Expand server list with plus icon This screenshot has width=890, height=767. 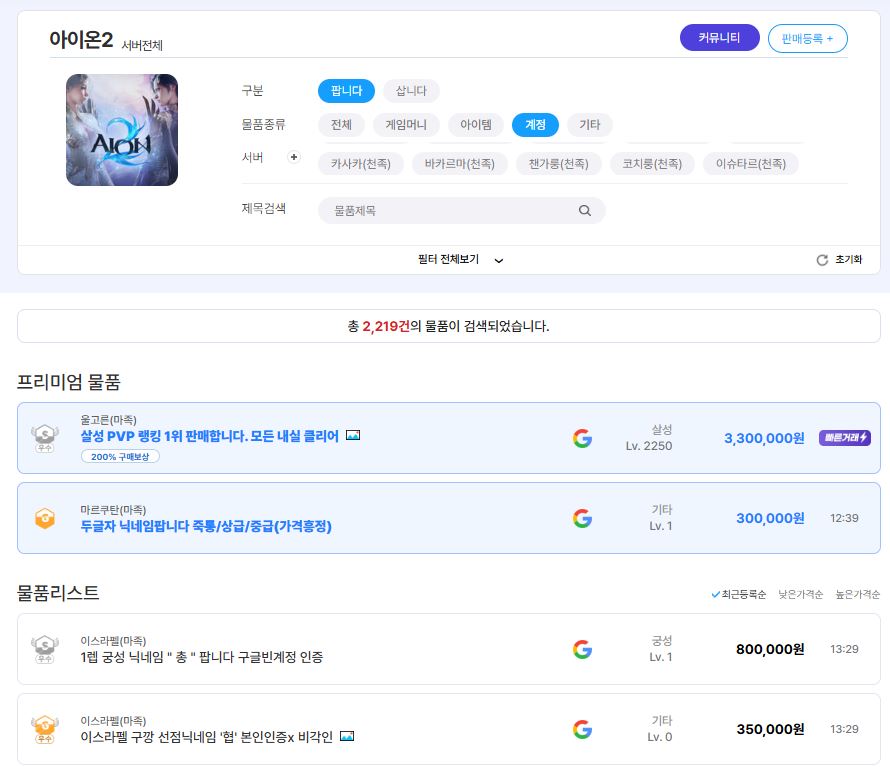click(x=293, y=157)
